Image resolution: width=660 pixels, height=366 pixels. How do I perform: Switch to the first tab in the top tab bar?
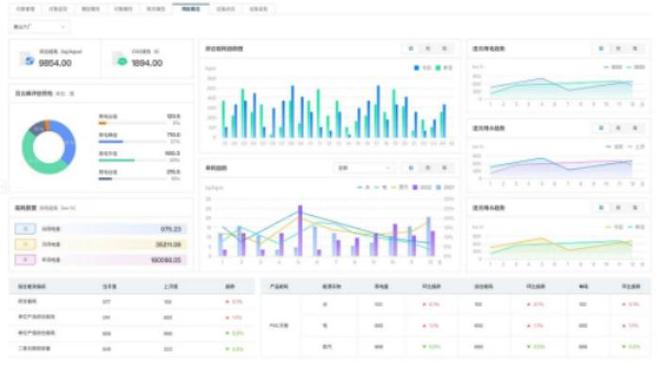[25, 9]
